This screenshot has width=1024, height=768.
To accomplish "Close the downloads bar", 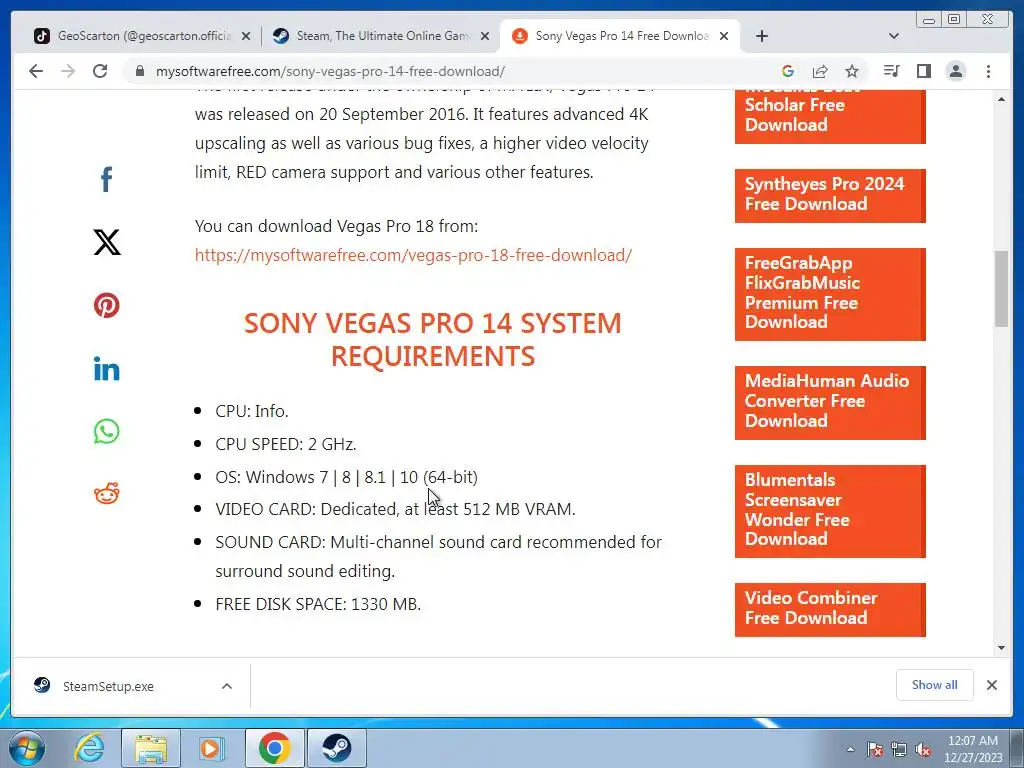I will point(991,685).
